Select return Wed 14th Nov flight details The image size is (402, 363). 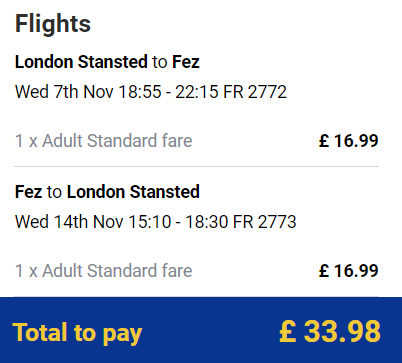[156, 222]
